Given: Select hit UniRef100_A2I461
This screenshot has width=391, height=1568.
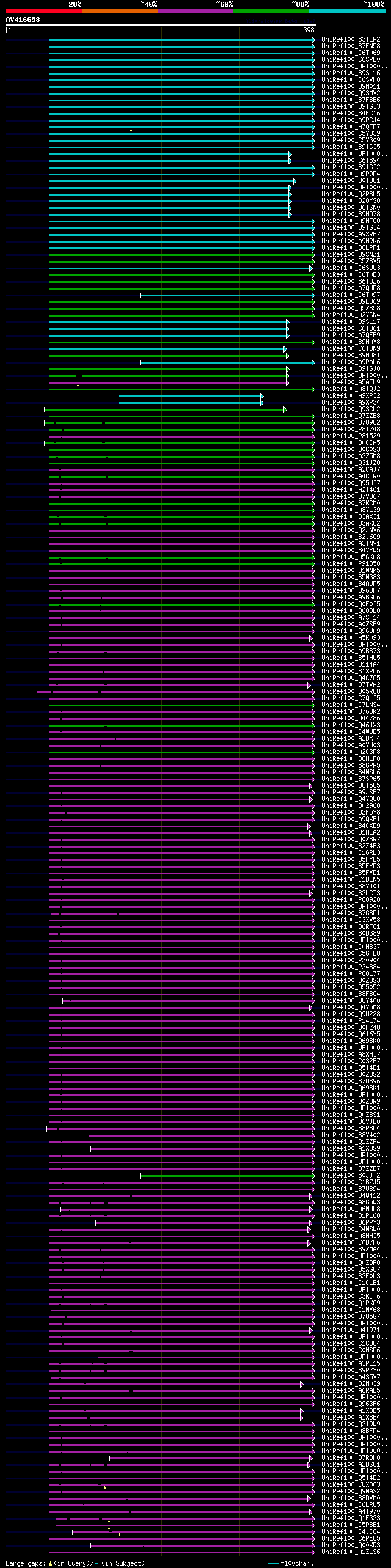Looking at the screenshot, I should coord(351,490).
